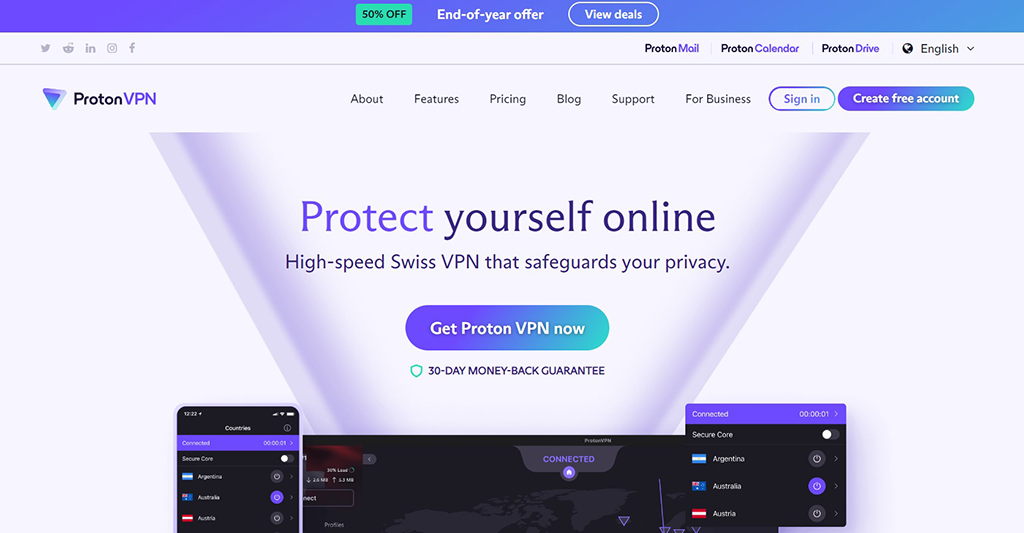Click the Austria power icon in right panel
The image size is (1024, 533).
816,513
